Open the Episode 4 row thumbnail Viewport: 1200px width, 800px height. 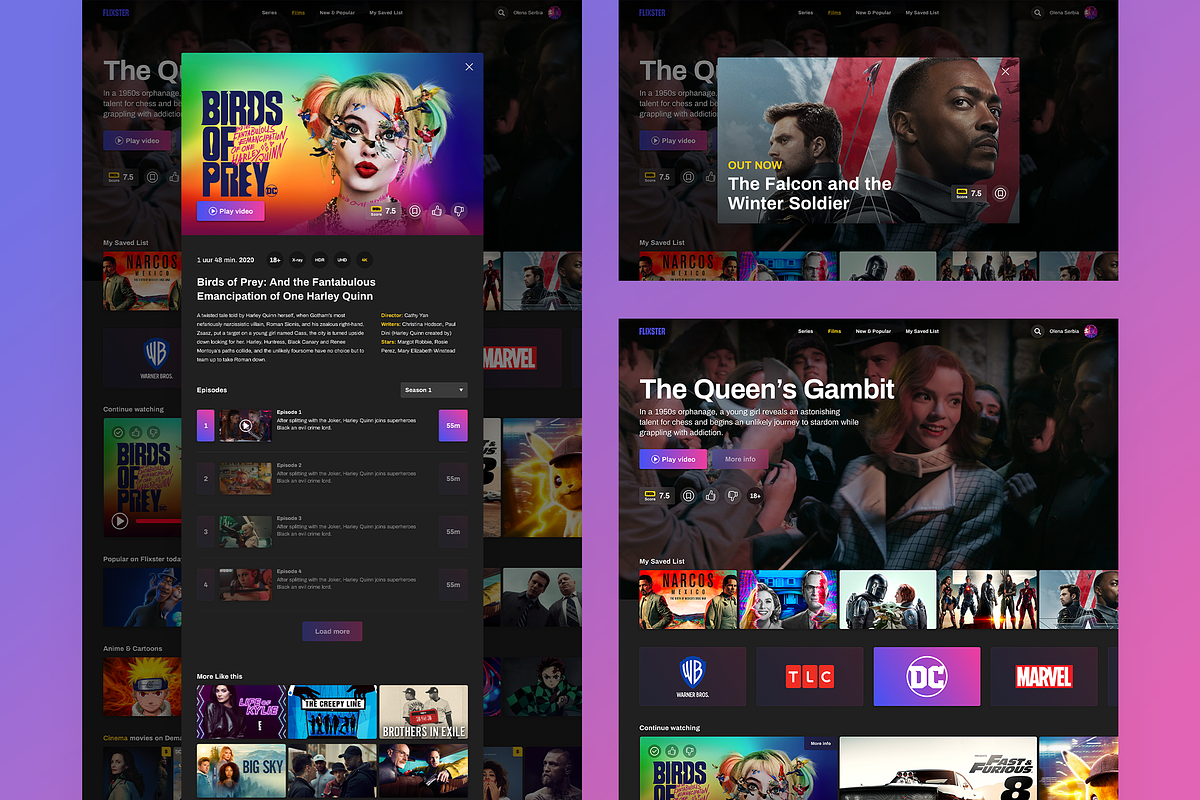(x=245, y=584)
